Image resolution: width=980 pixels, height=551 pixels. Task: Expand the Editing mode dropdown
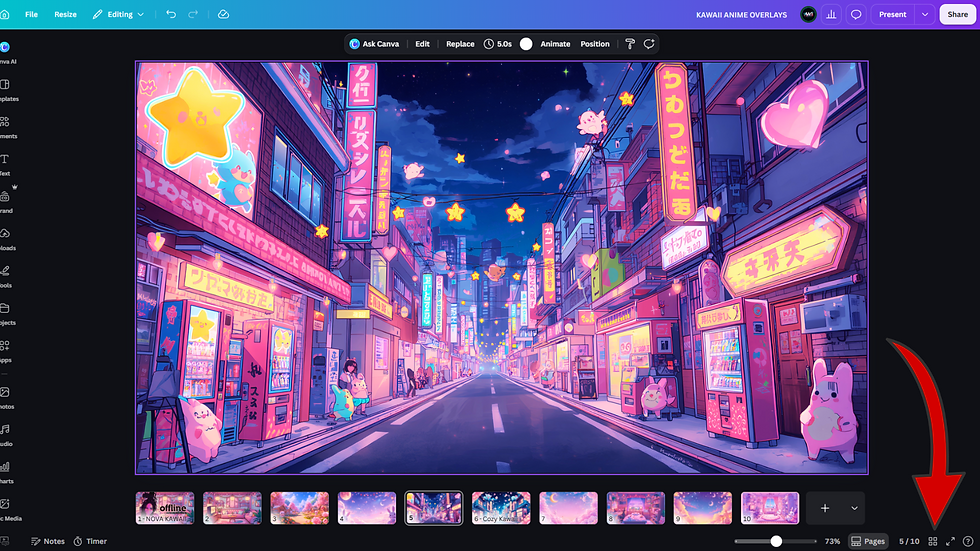119,14
